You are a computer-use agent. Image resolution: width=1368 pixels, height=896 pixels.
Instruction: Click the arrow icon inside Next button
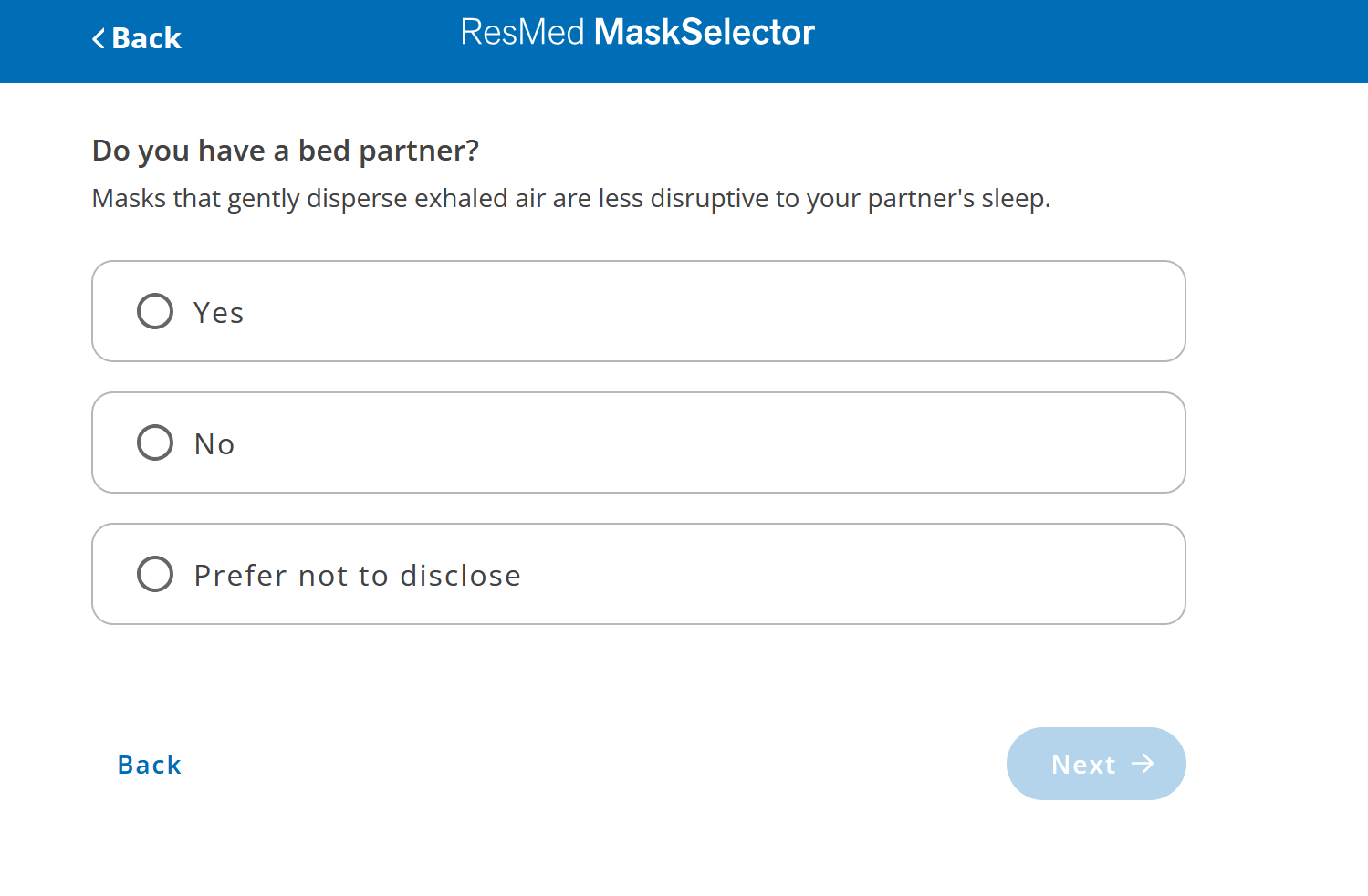[1143, 765]
